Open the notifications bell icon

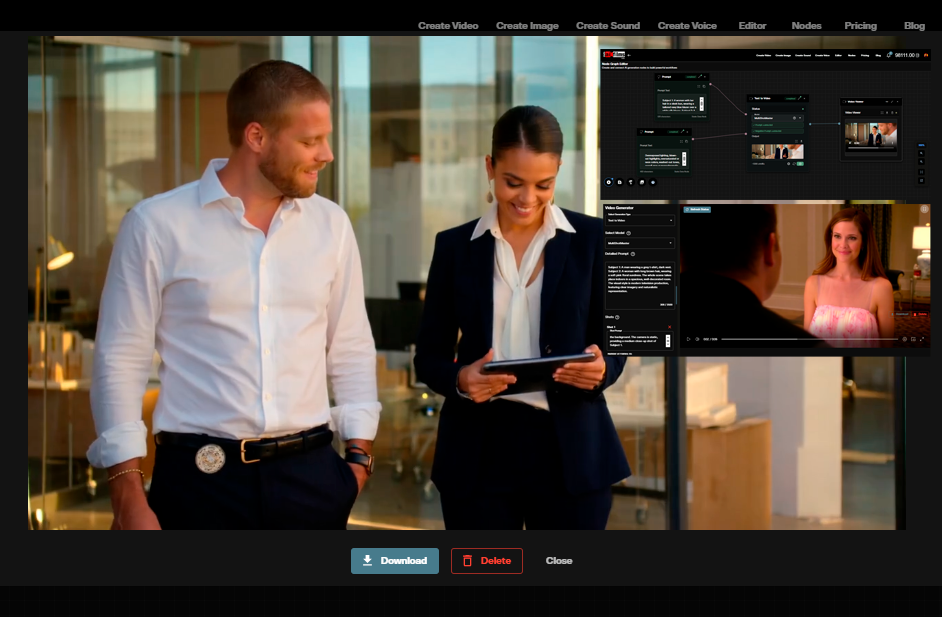pyautogui.click(x=888, y=55)
